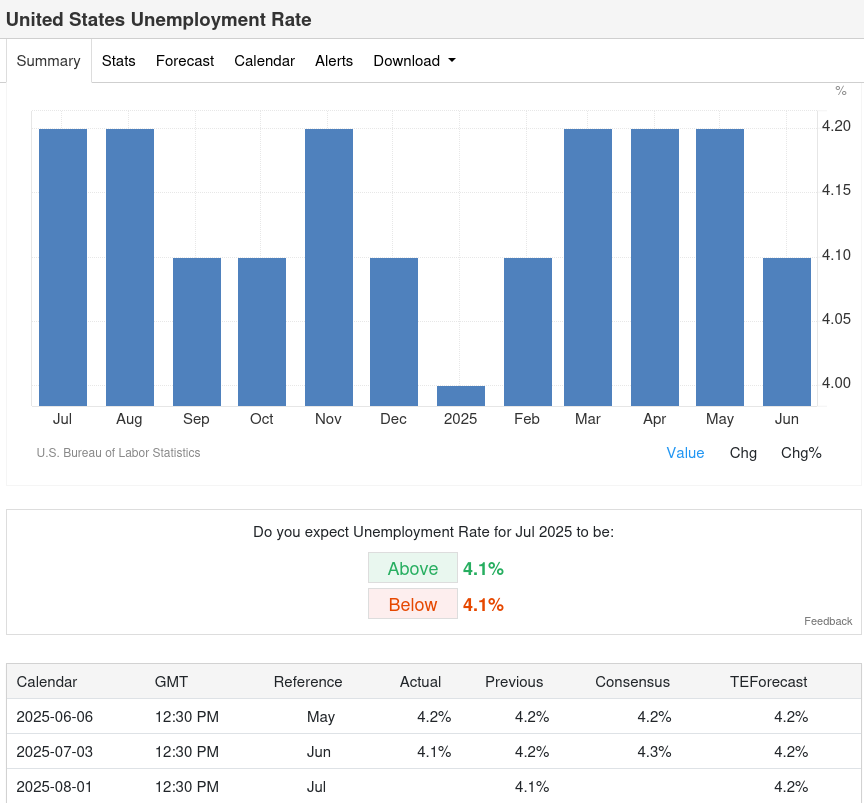Switch to the Stats tab
This screenshot has width=864, height=803.
pos(118,61)
